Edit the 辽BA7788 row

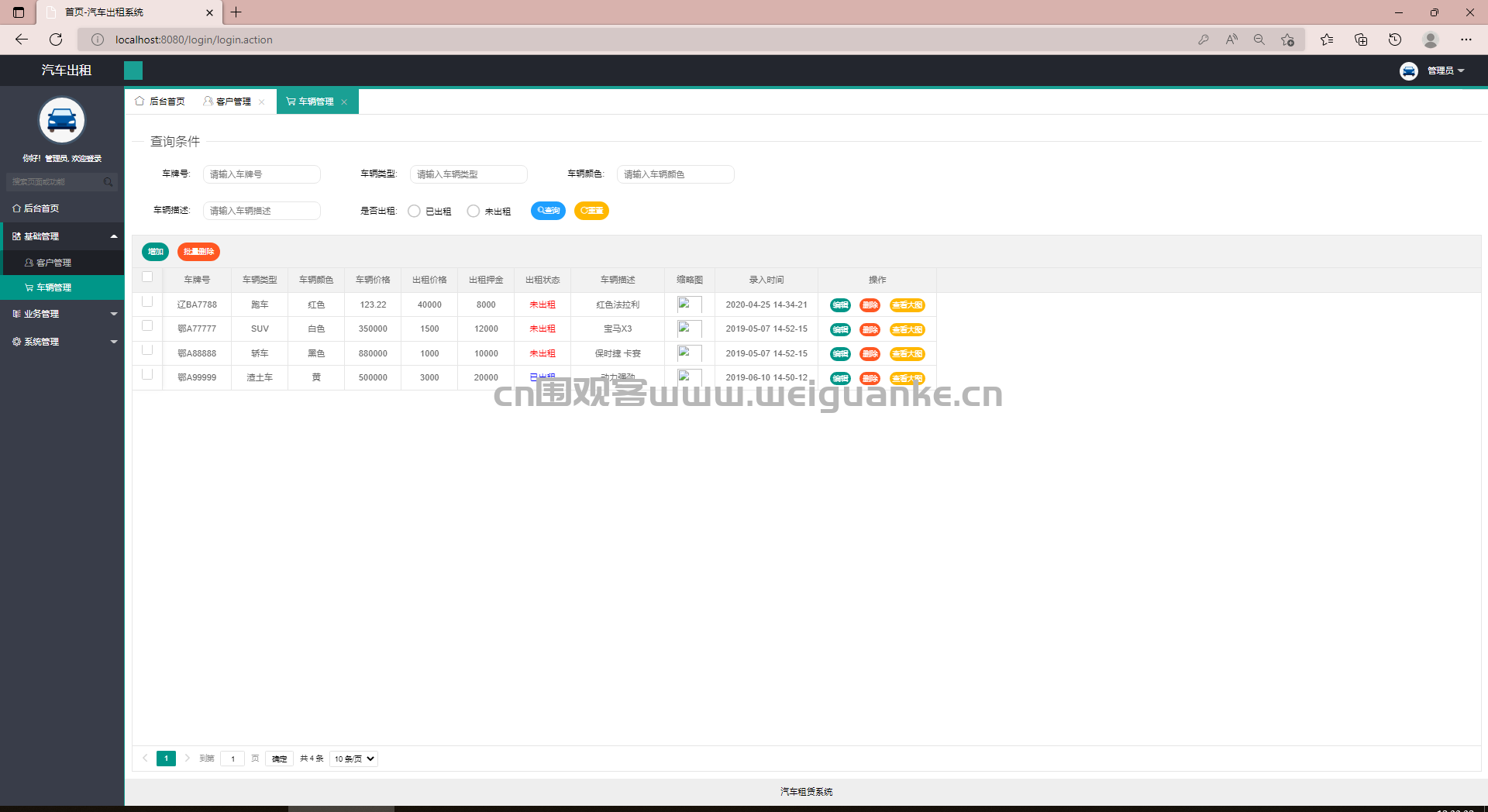pos(840,305)
